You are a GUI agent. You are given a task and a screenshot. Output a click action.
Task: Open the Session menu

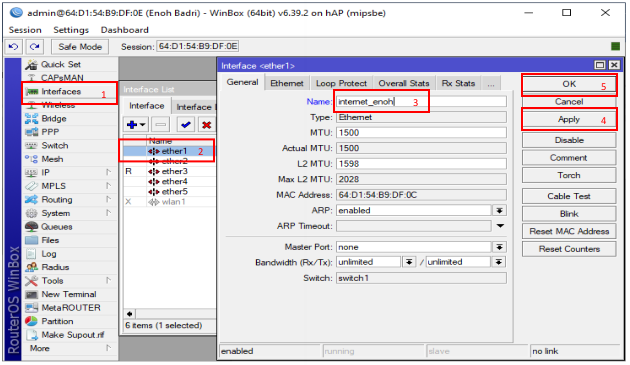(x=25, y=30)
